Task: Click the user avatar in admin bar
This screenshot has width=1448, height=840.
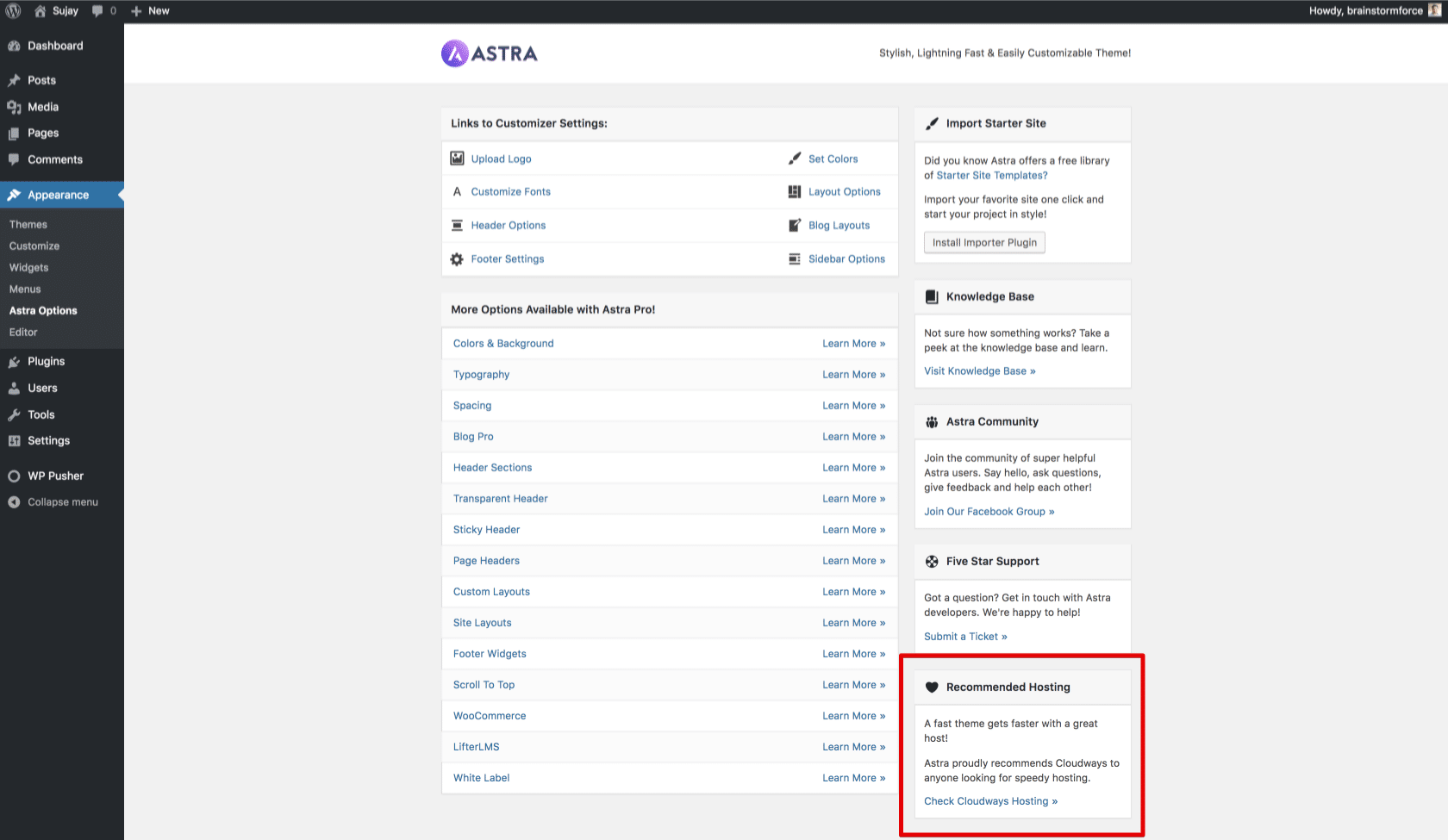Action: (x=1434, y=11)
